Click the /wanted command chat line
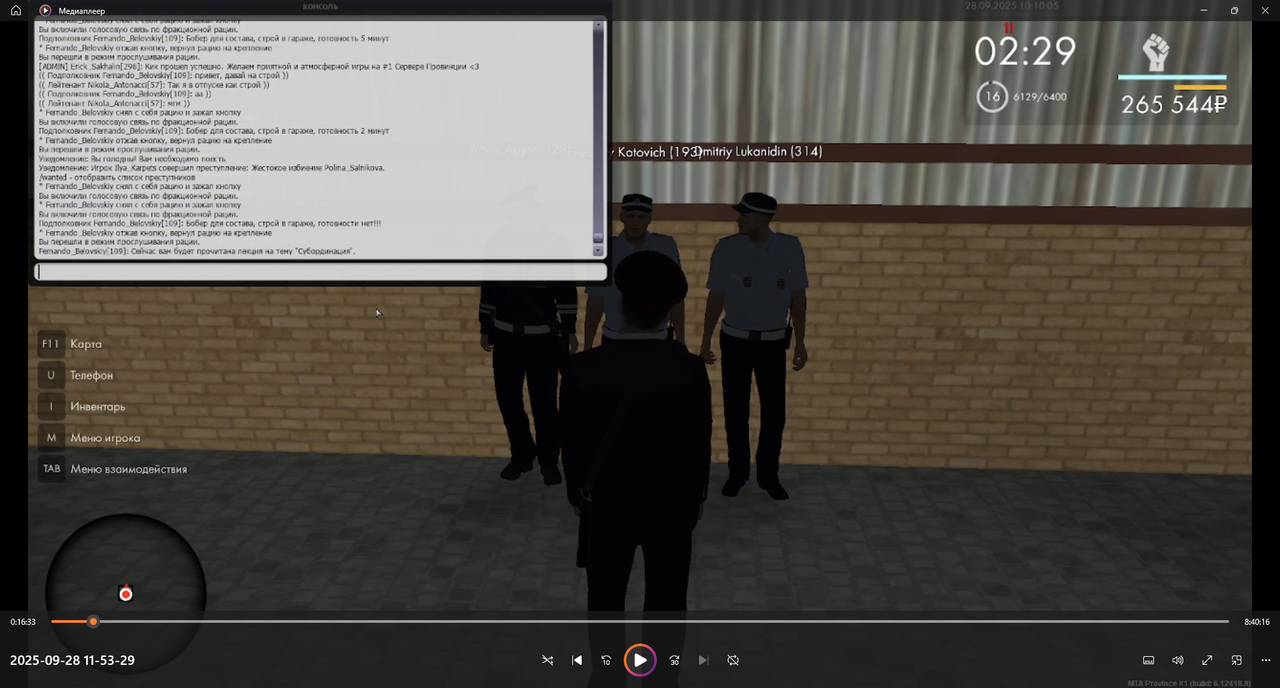 tap(118, 177)
